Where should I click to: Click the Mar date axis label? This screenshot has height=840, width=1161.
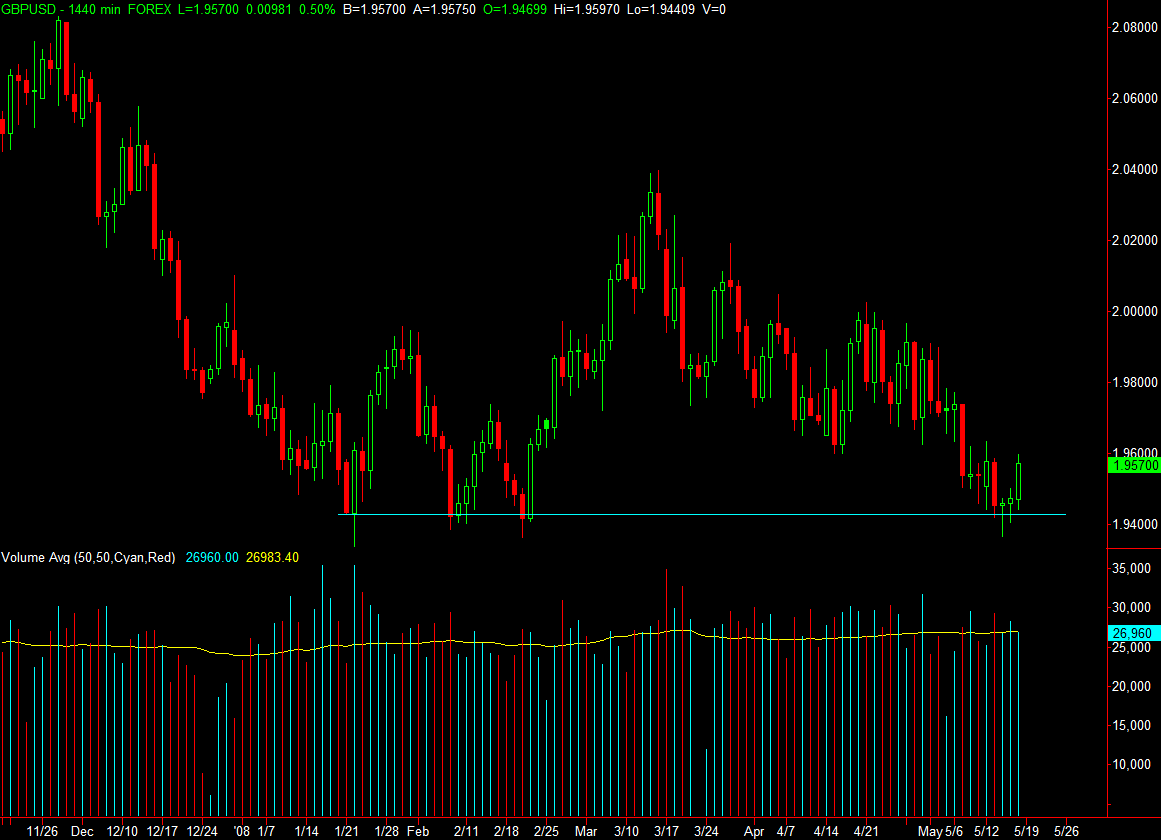point(586,831)
